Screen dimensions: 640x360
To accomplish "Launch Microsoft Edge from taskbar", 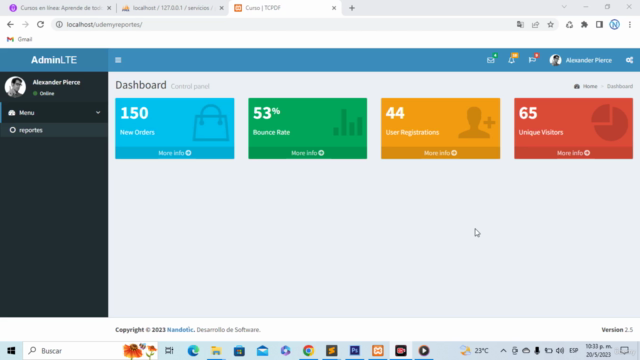I will [x=193, y=351].
